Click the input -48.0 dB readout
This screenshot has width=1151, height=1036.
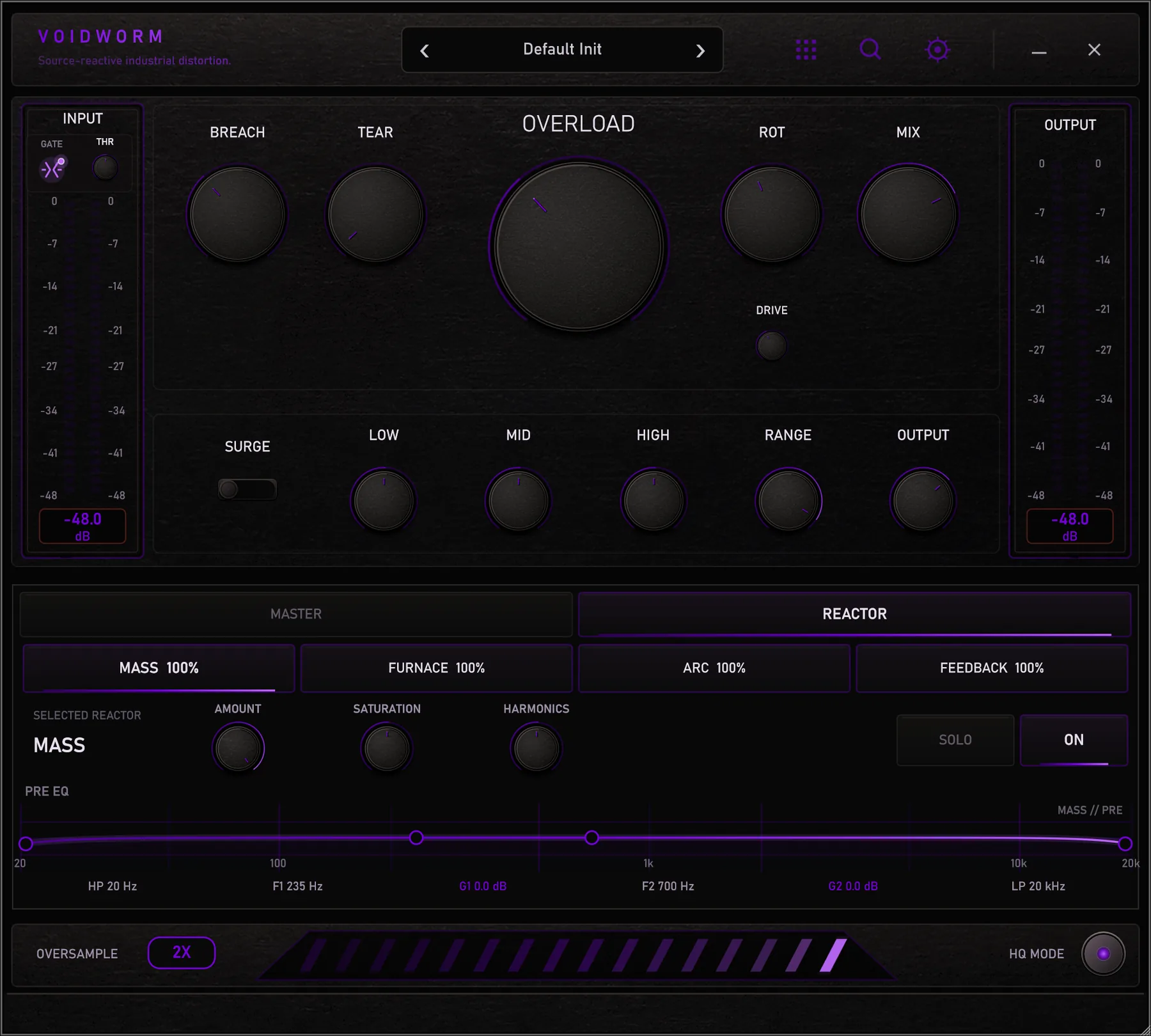(x=82, y=526)
